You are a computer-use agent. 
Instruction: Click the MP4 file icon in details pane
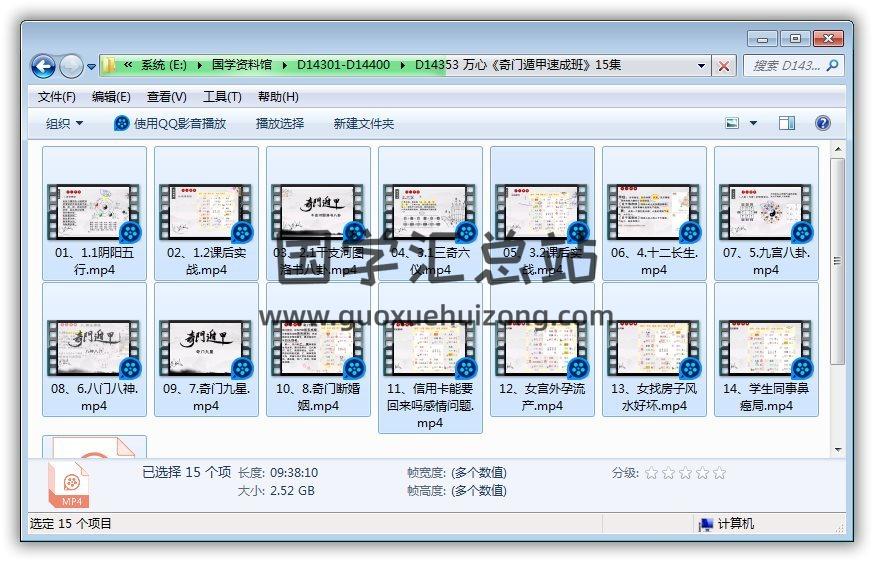(73, 486)
